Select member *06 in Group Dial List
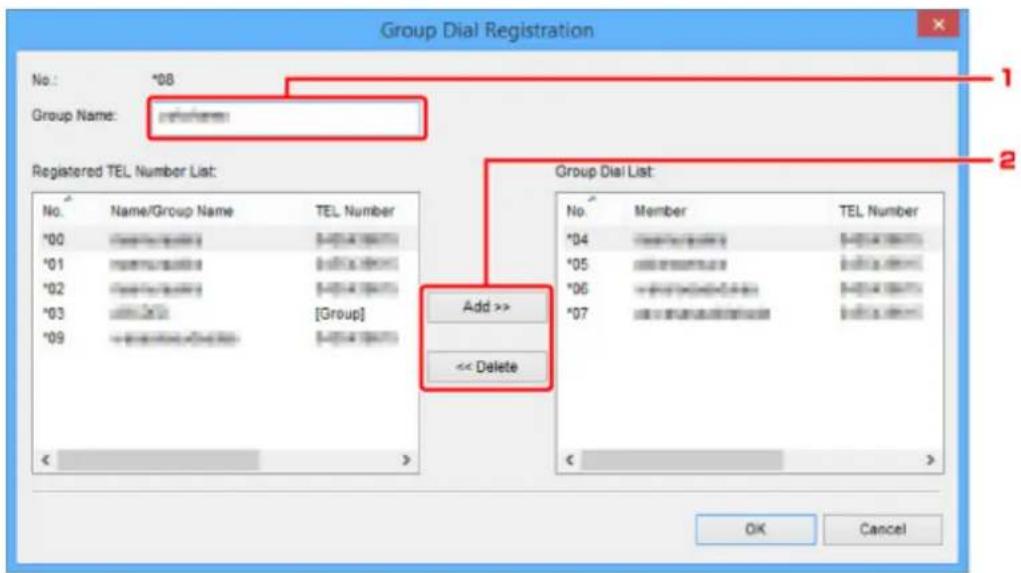 tap(749, 288)
